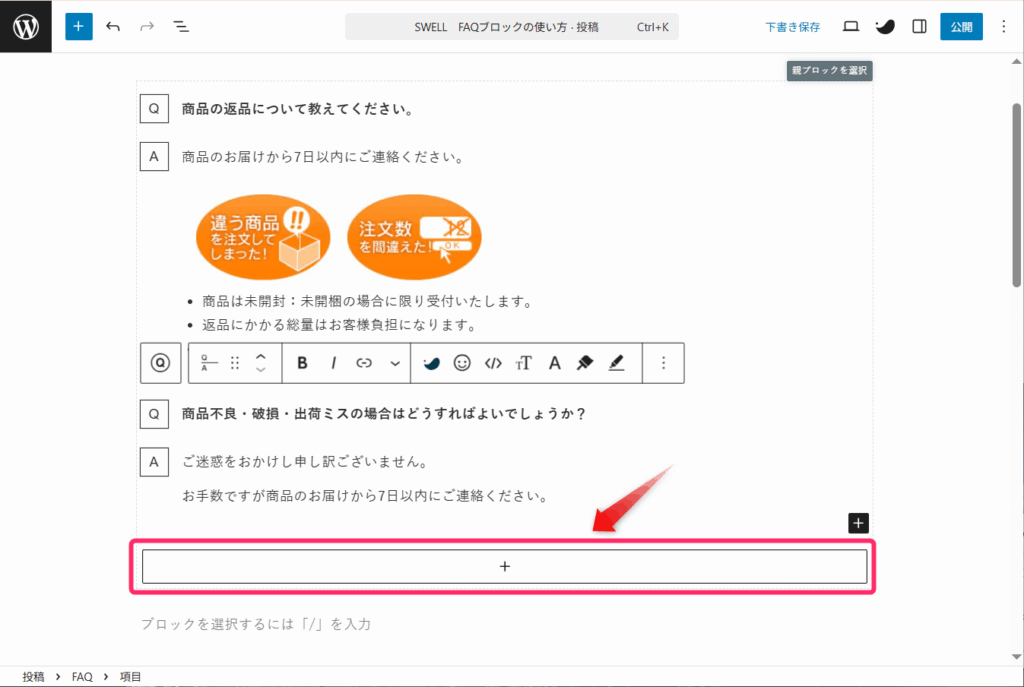The width and height of the screenshot is (1024, 687).
Task: Click the WordPress logo to exit editor
Action: tap(26, 27)
